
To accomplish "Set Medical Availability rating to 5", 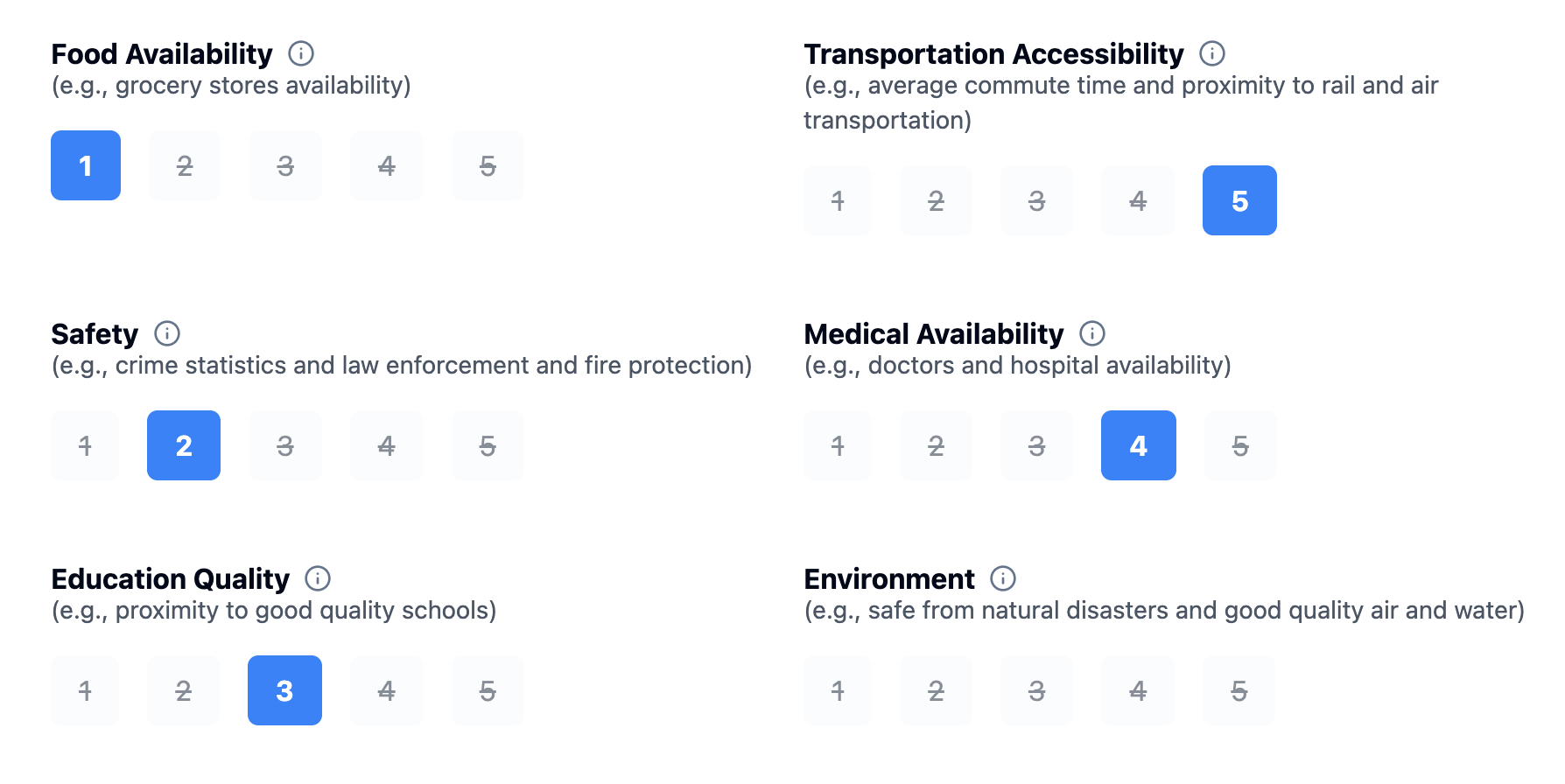I will tap(1240, 445).
